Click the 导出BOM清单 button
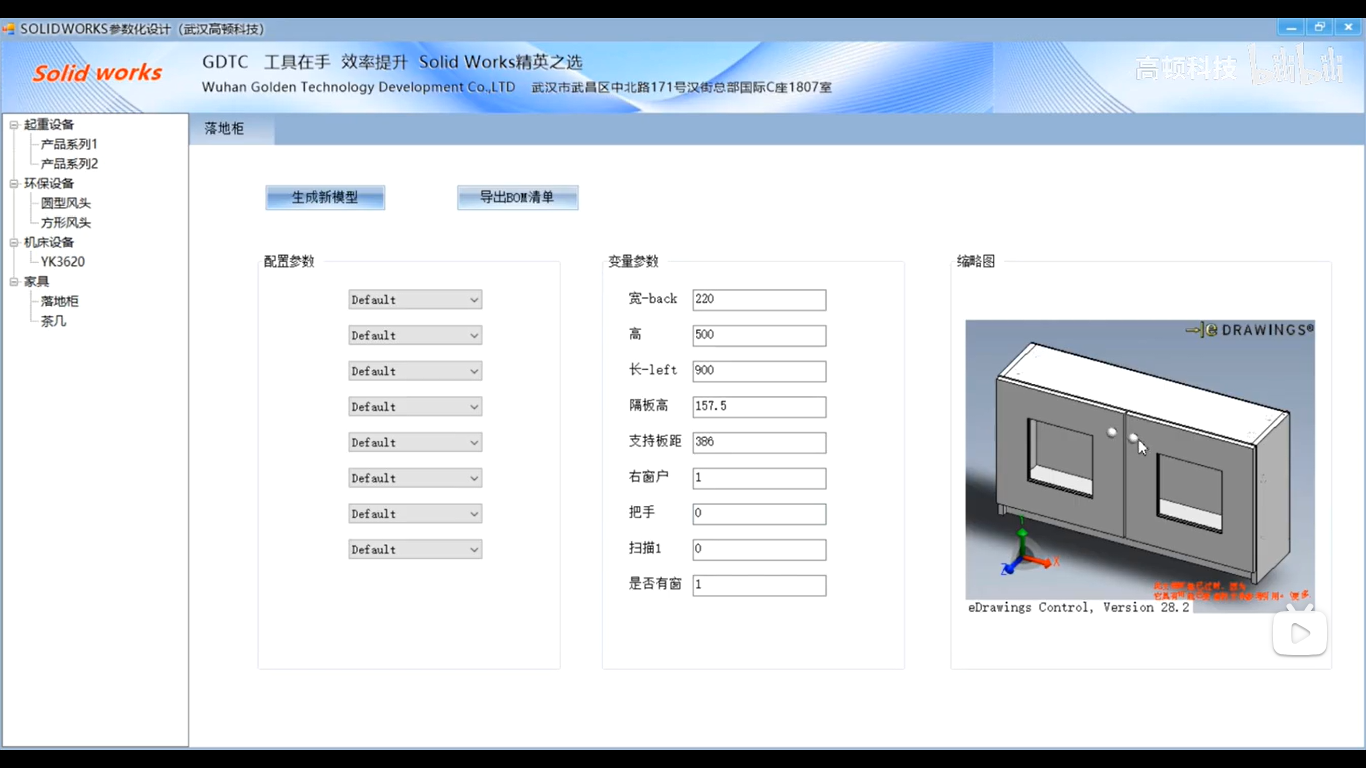Screen dimensions: 1366x768 (517, 197)
